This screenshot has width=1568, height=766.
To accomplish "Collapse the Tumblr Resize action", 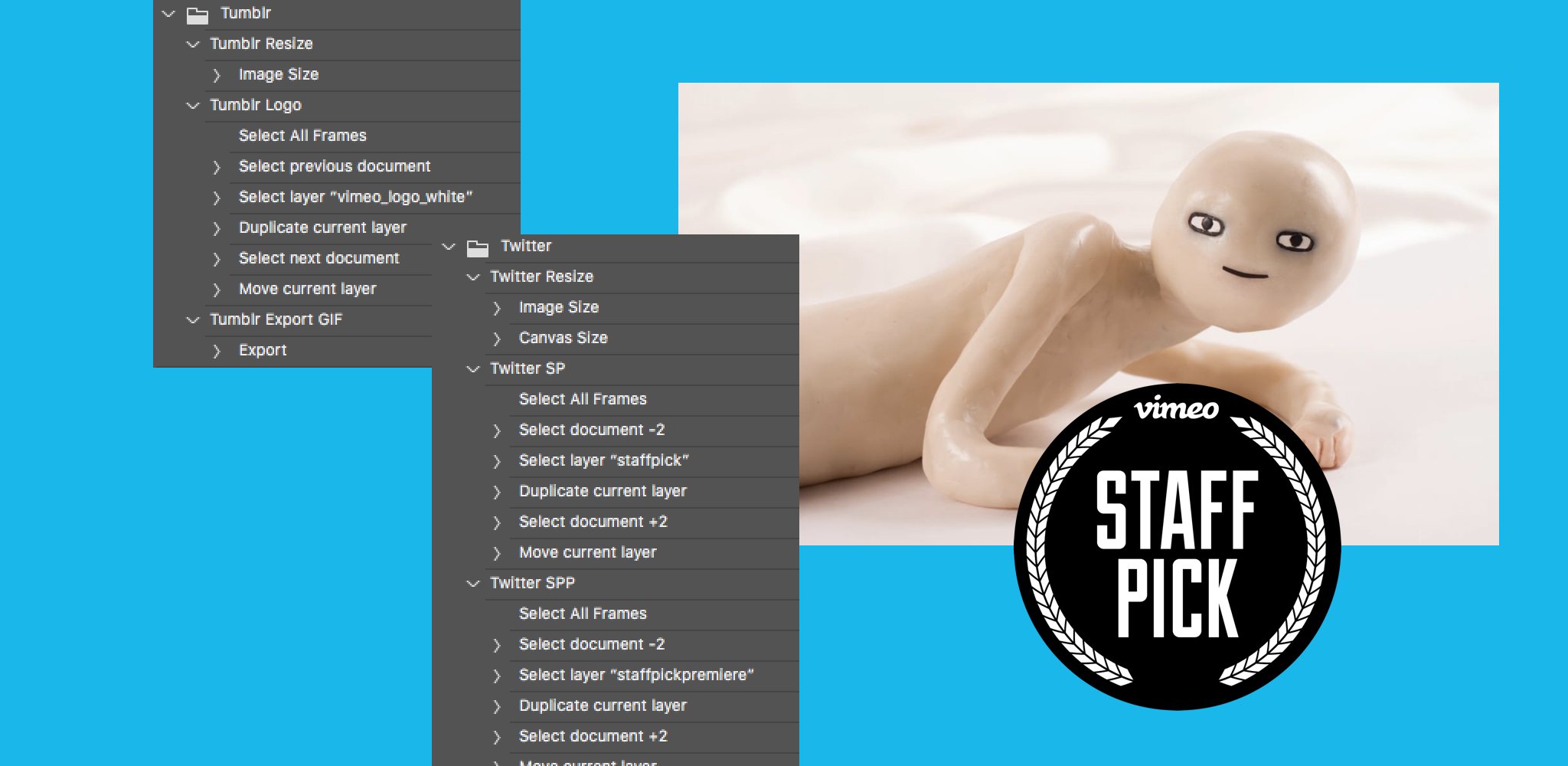I will coord(193,44).
